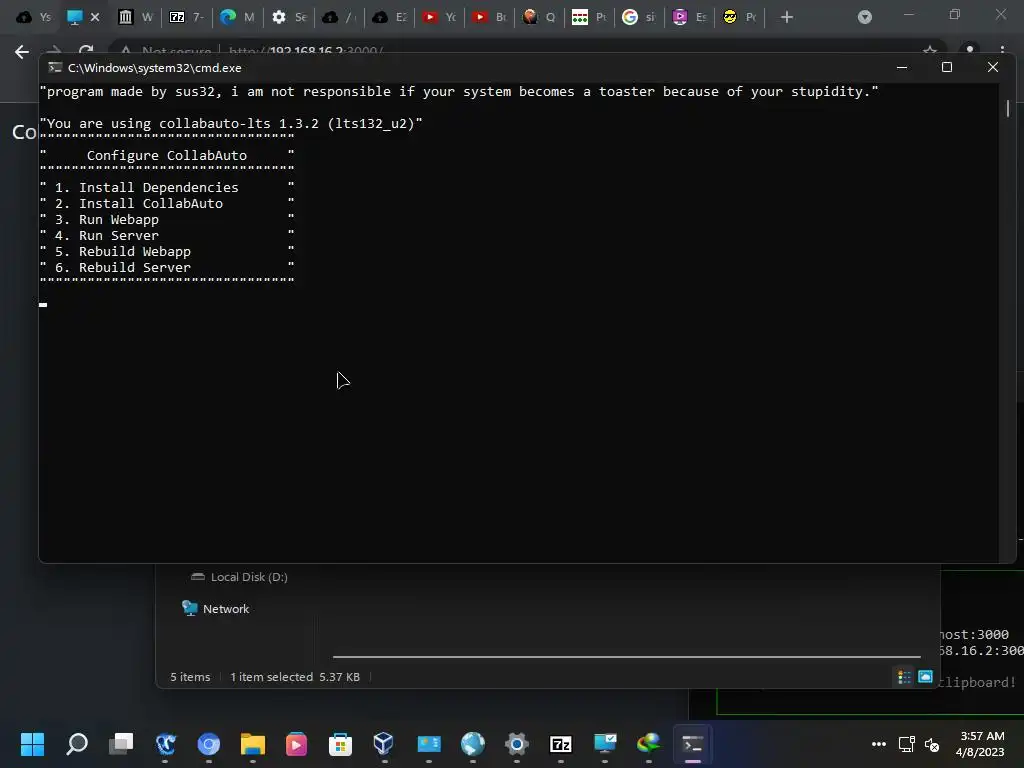Open Internet Download Manager taskbar icon

tap(648, 744)
